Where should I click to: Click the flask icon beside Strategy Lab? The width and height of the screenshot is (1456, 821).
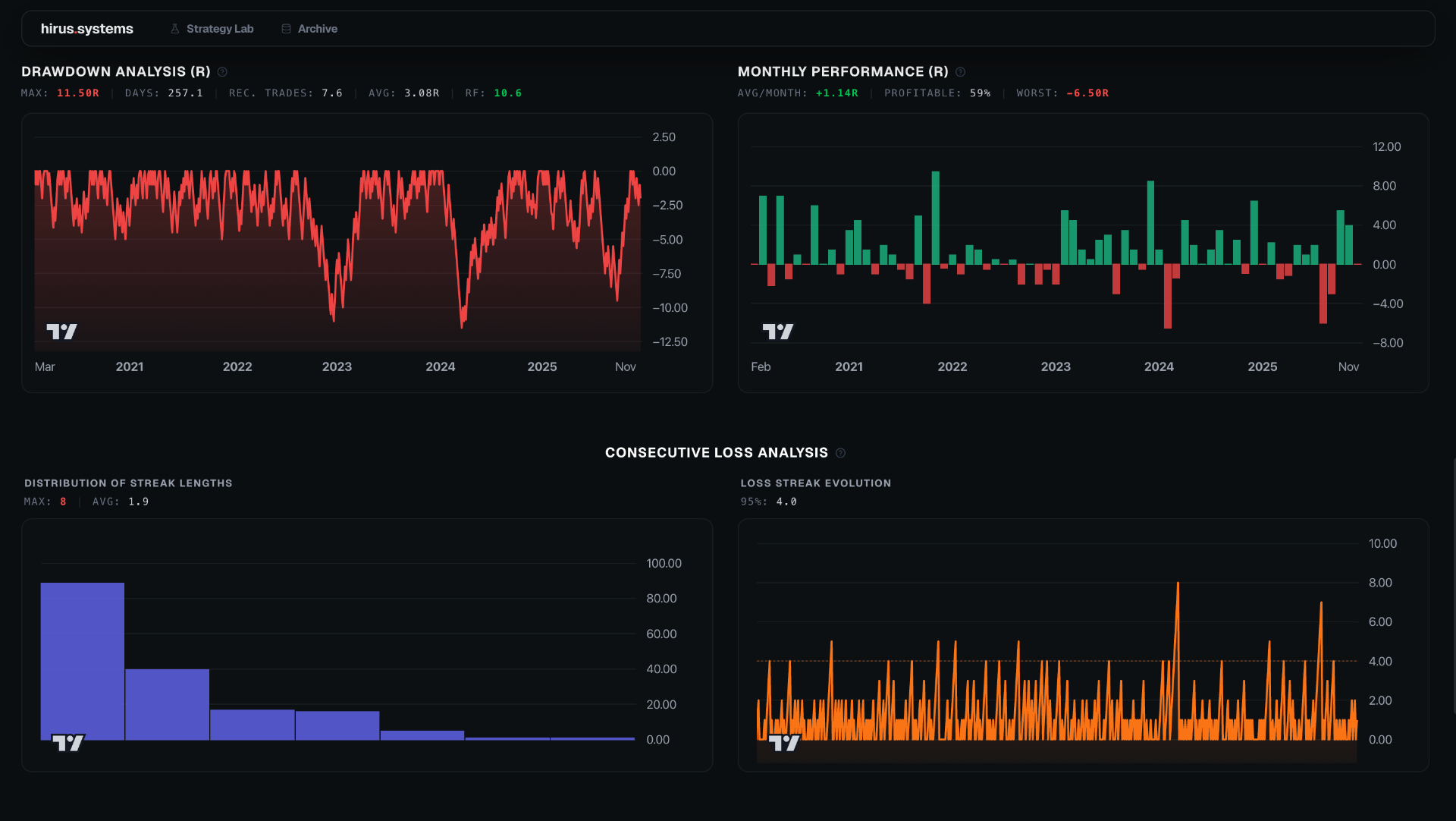coord(175,29)
